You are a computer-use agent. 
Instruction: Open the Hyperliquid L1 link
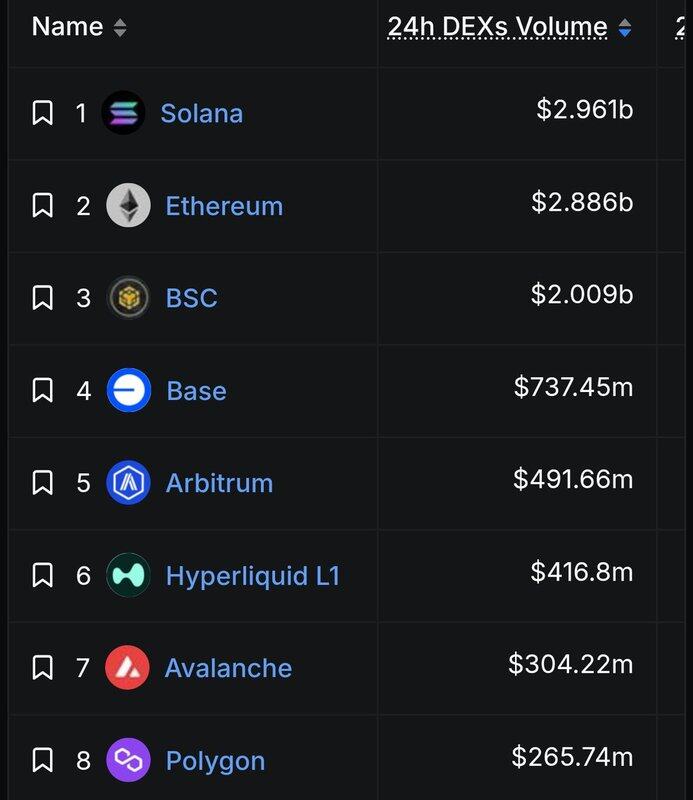coord(252,576)
